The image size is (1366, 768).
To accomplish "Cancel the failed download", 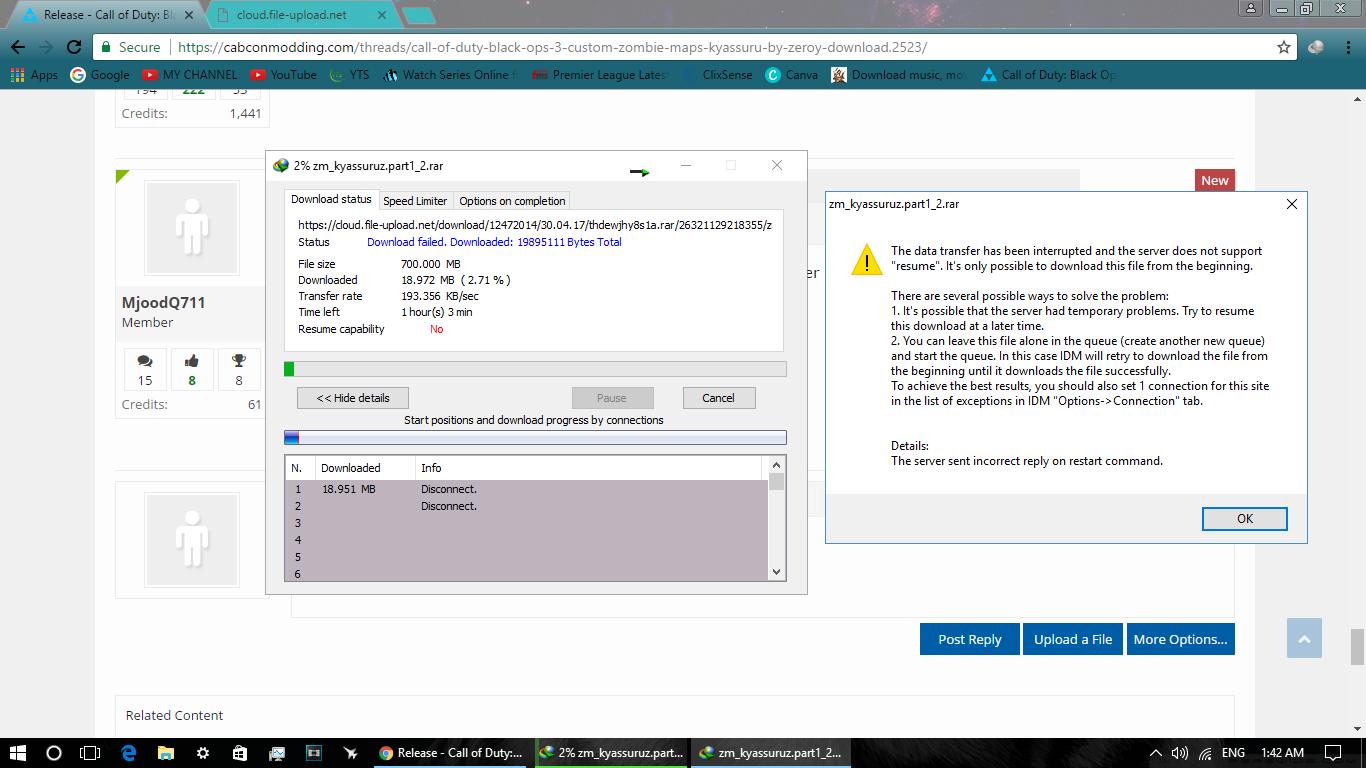I will [718, 398].
